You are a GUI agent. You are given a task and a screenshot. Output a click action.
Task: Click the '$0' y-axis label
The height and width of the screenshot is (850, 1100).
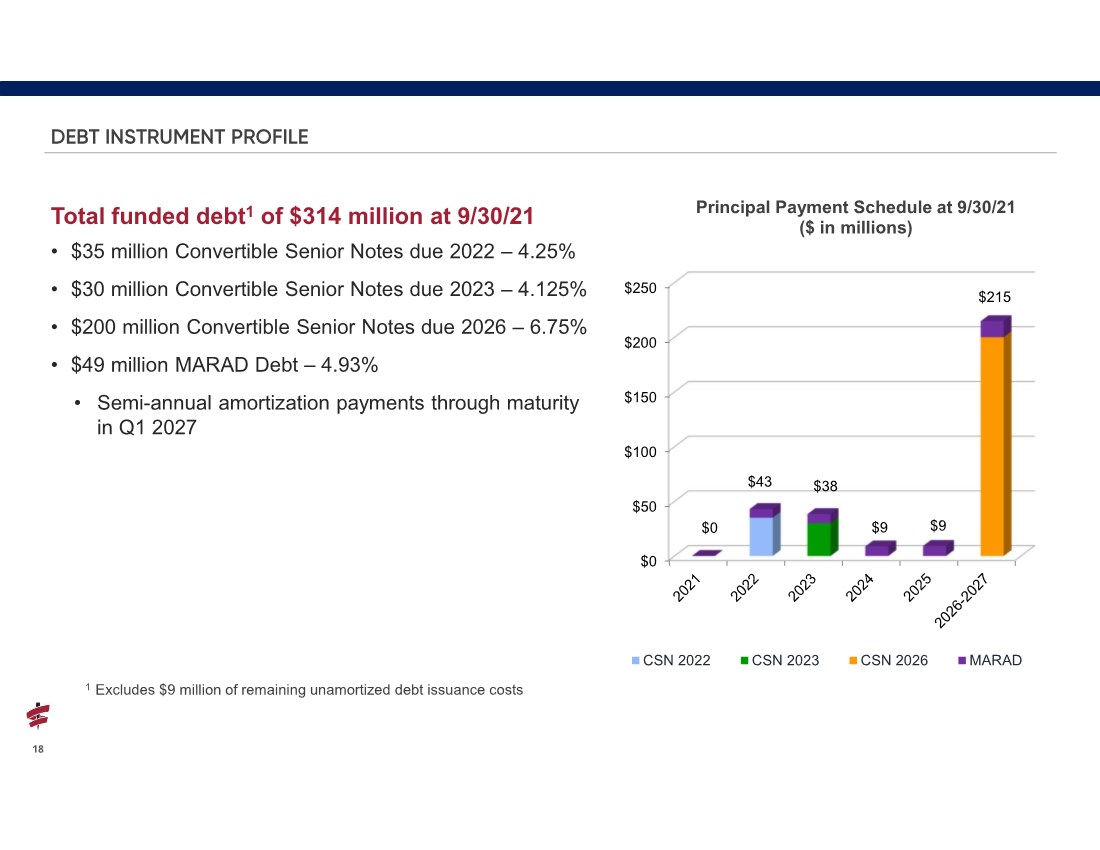click(x=648, y=562)
